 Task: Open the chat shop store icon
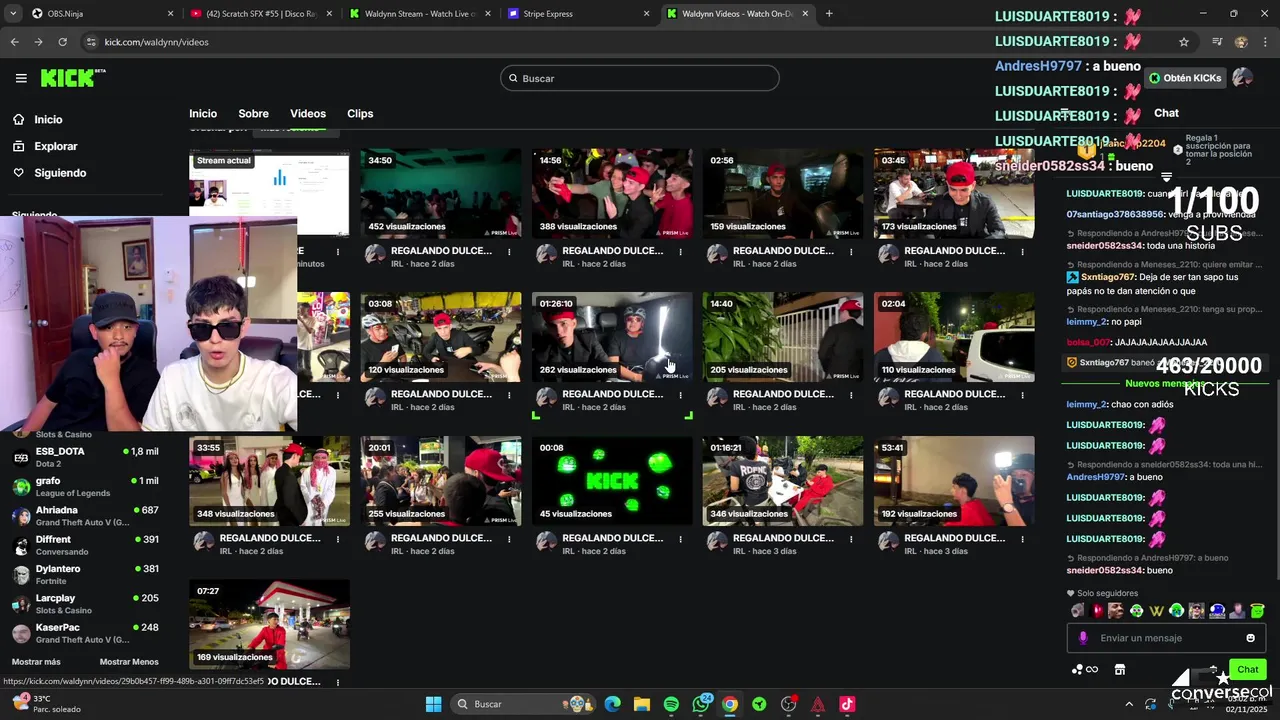pyautogui.click(x=1120, y=669)
